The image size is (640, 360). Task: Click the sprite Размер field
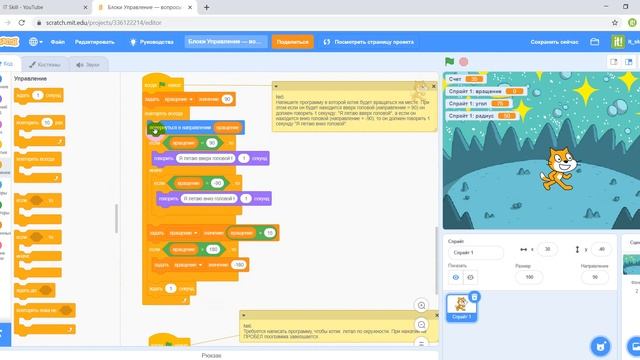(529, 277)
